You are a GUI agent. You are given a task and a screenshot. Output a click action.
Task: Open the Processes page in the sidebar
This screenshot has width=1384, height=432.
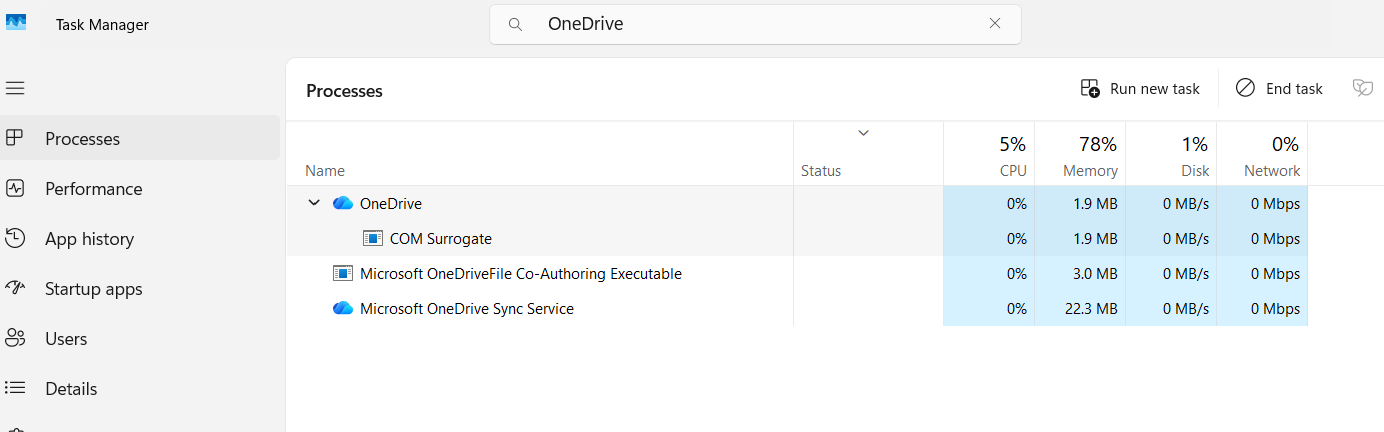(x=140, y=139)
